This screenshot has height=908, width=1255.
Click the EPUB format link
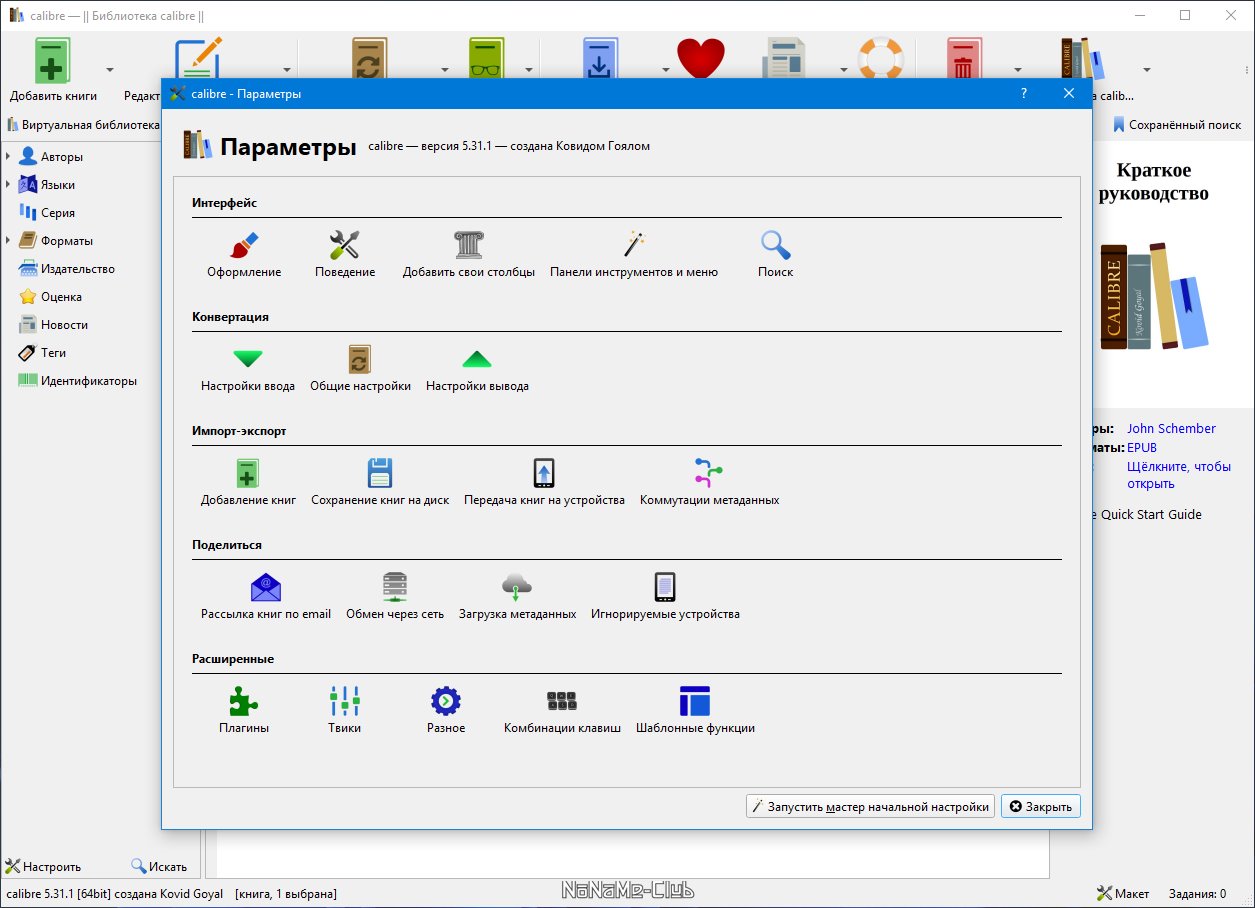(1142, 448)
